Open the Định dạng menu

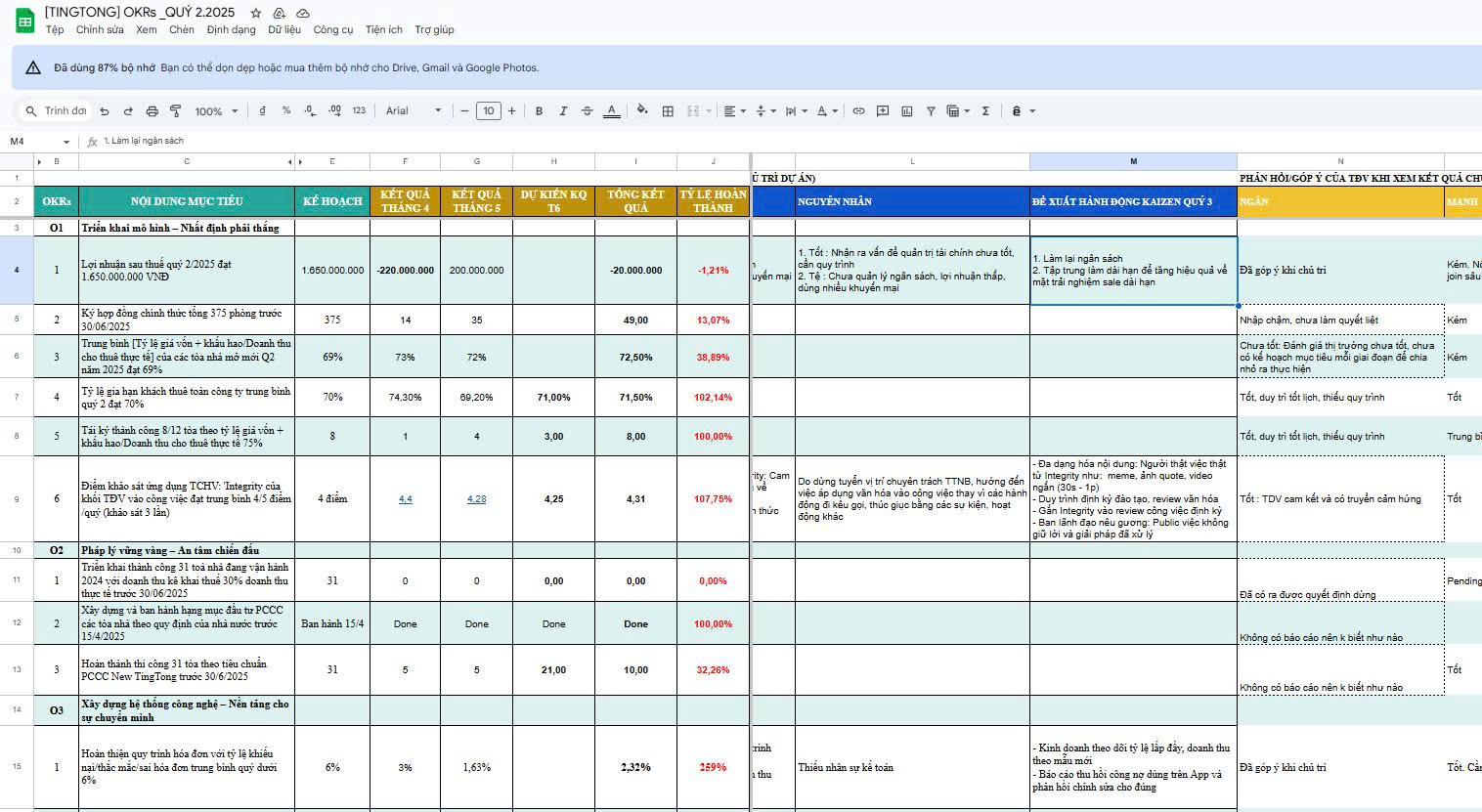[231, 30]
